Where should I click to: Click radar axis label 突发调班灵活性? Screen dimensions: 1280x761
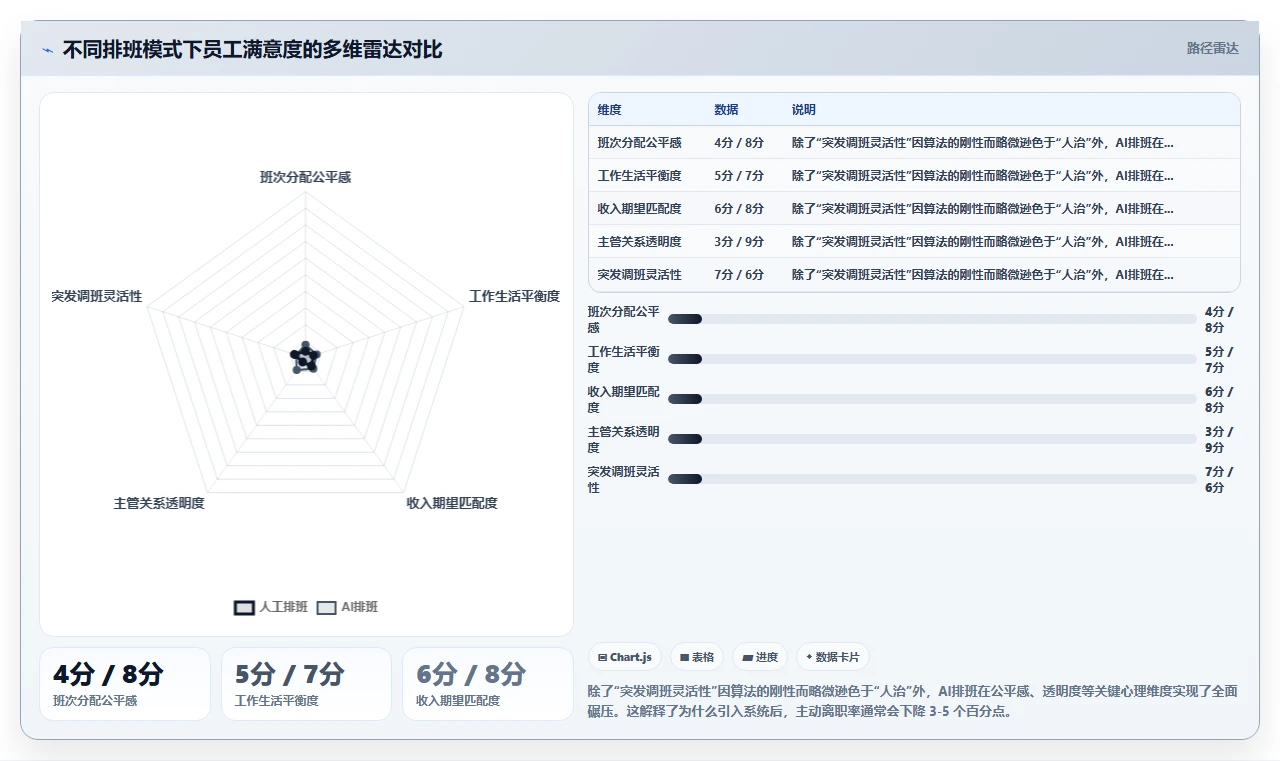pyautogui.click(x=97, y=296)
